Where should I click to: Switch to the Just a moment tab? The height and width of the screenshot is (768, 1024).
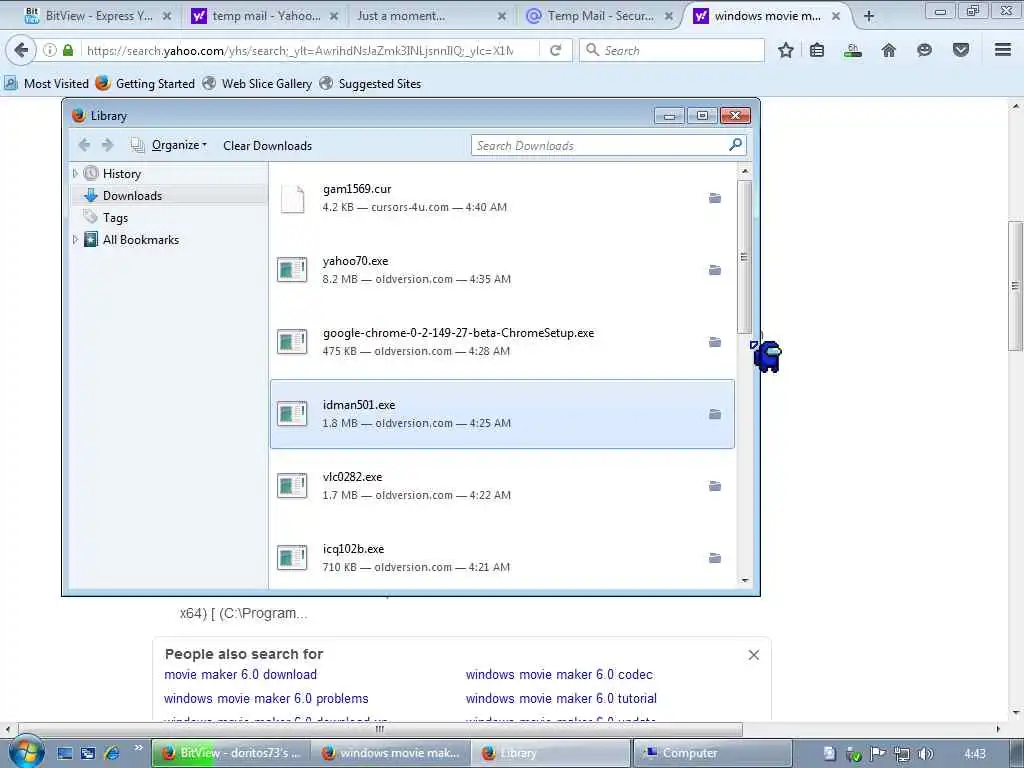pos(429,16)
